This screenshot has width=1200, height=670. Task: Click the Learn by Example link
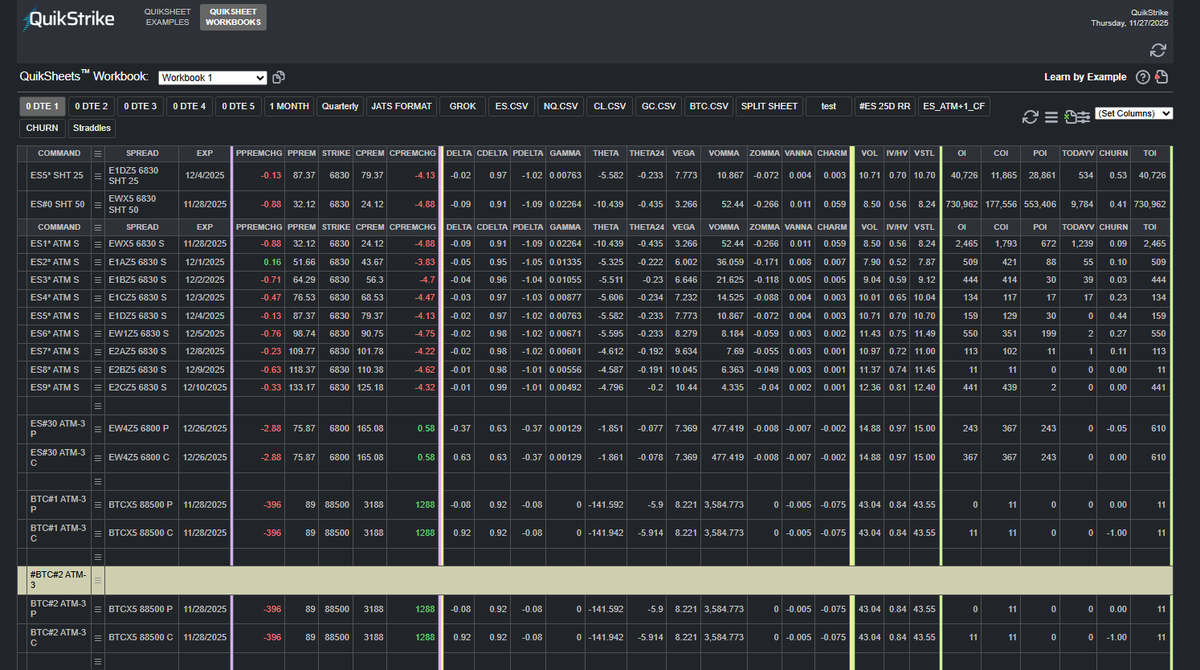click(x=1085, y=77)
